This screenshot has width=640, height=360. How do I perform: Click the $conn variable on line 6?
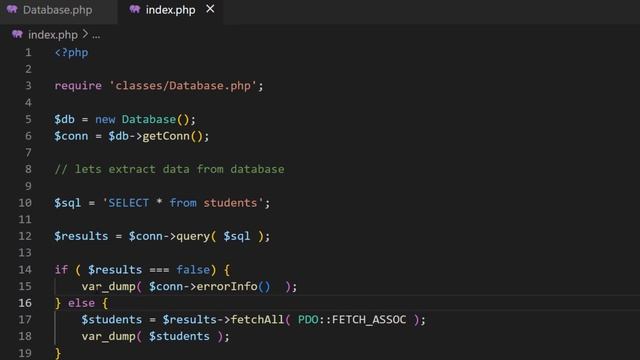[71, 136]
